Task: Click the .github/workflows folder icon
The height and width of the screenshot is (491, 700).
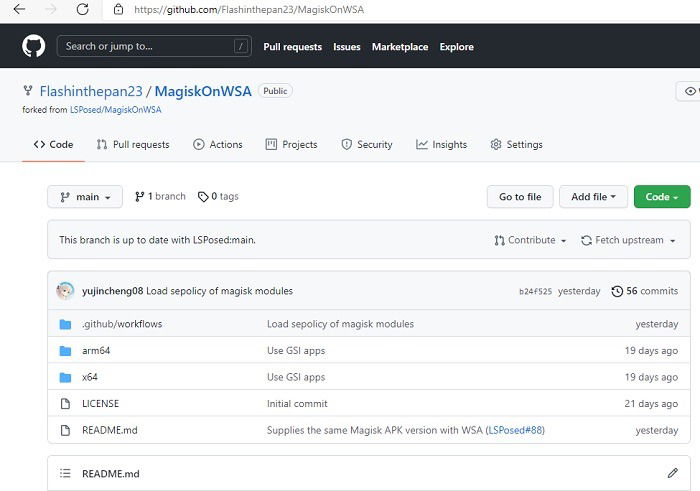Action: [65, 324]
